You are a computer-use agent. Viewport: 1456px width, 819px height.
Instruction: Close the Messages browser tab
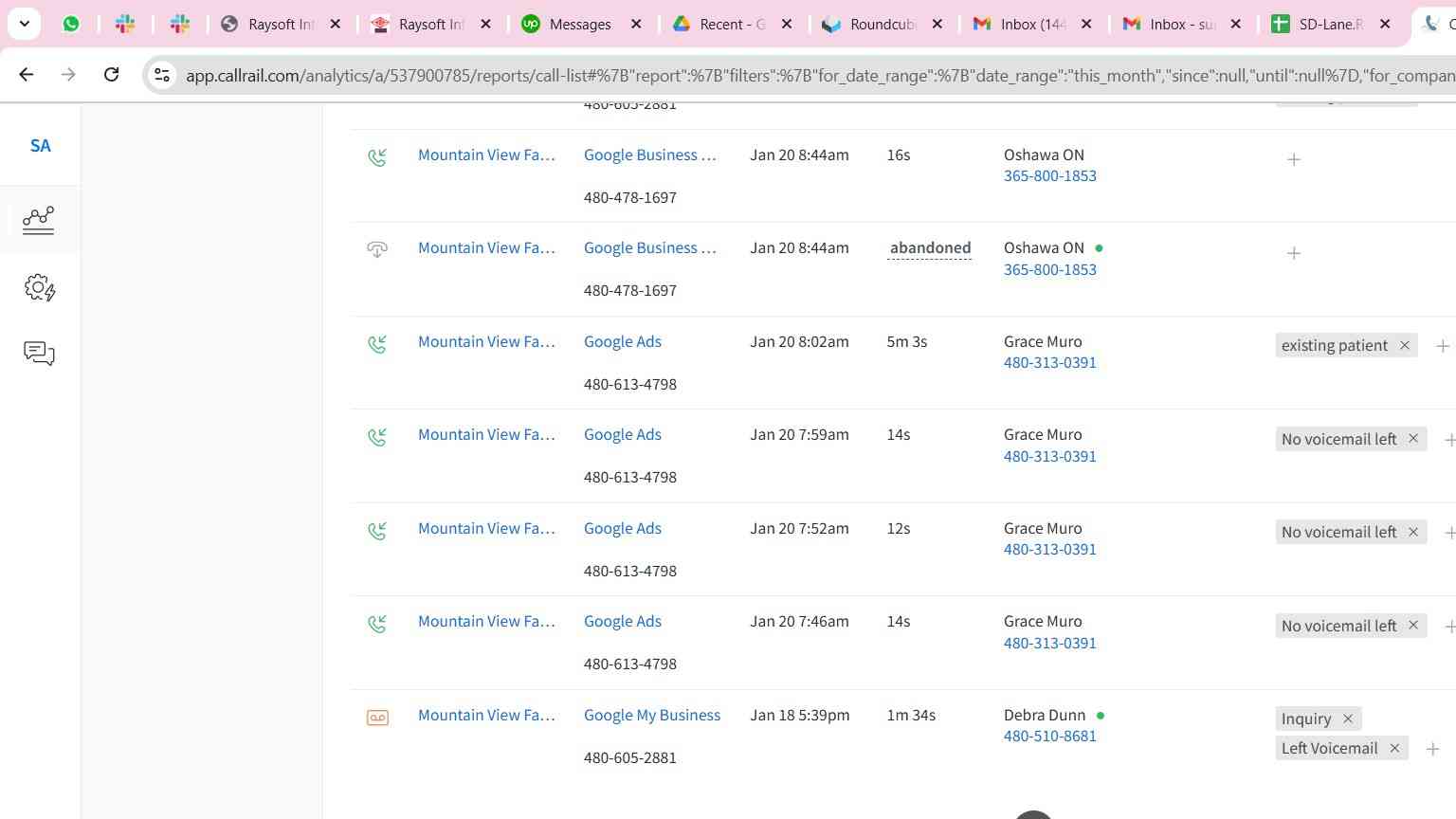tap(636, 24)
